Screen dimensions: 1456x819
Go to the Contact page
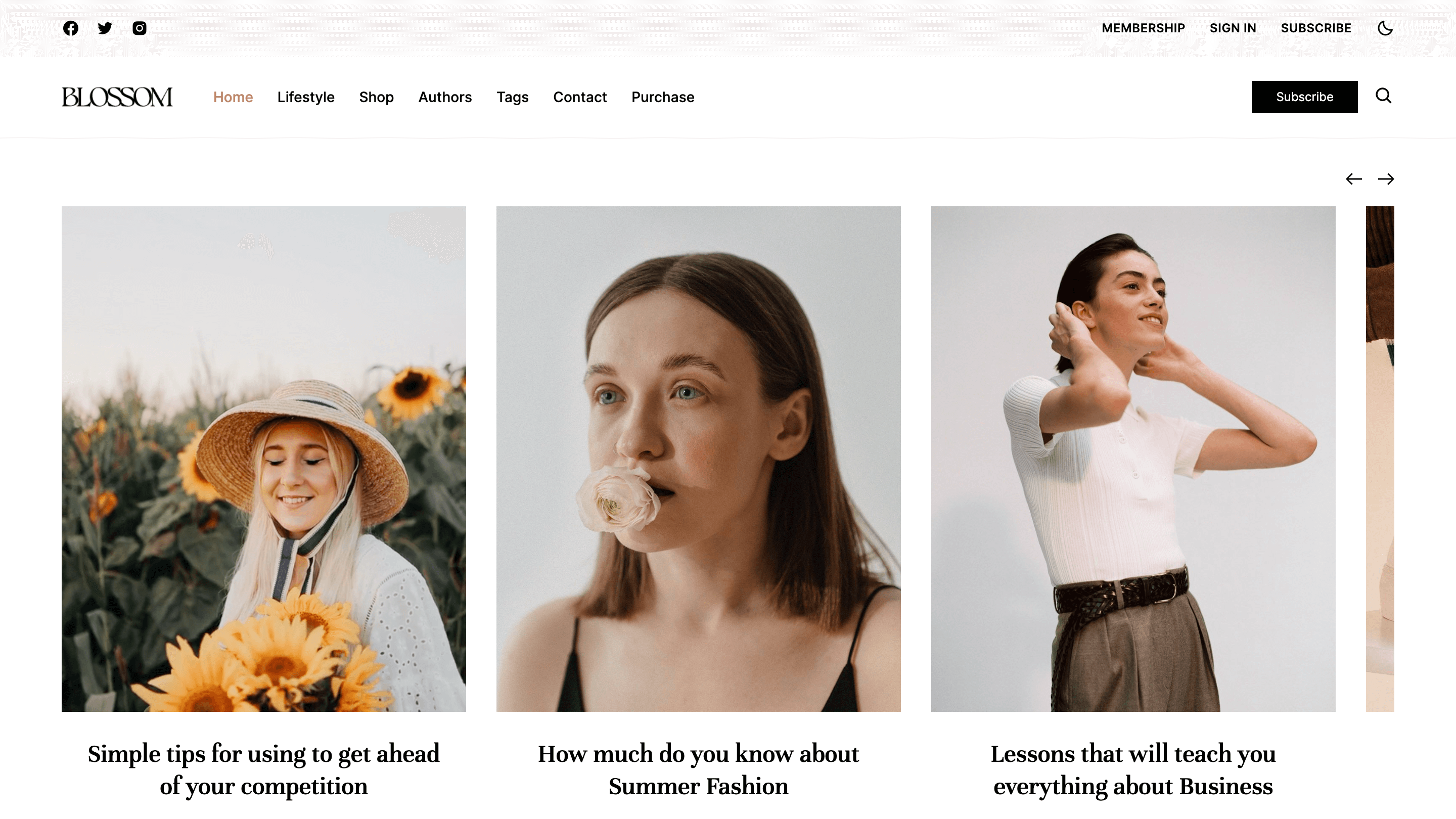click(x=580, y=97)
